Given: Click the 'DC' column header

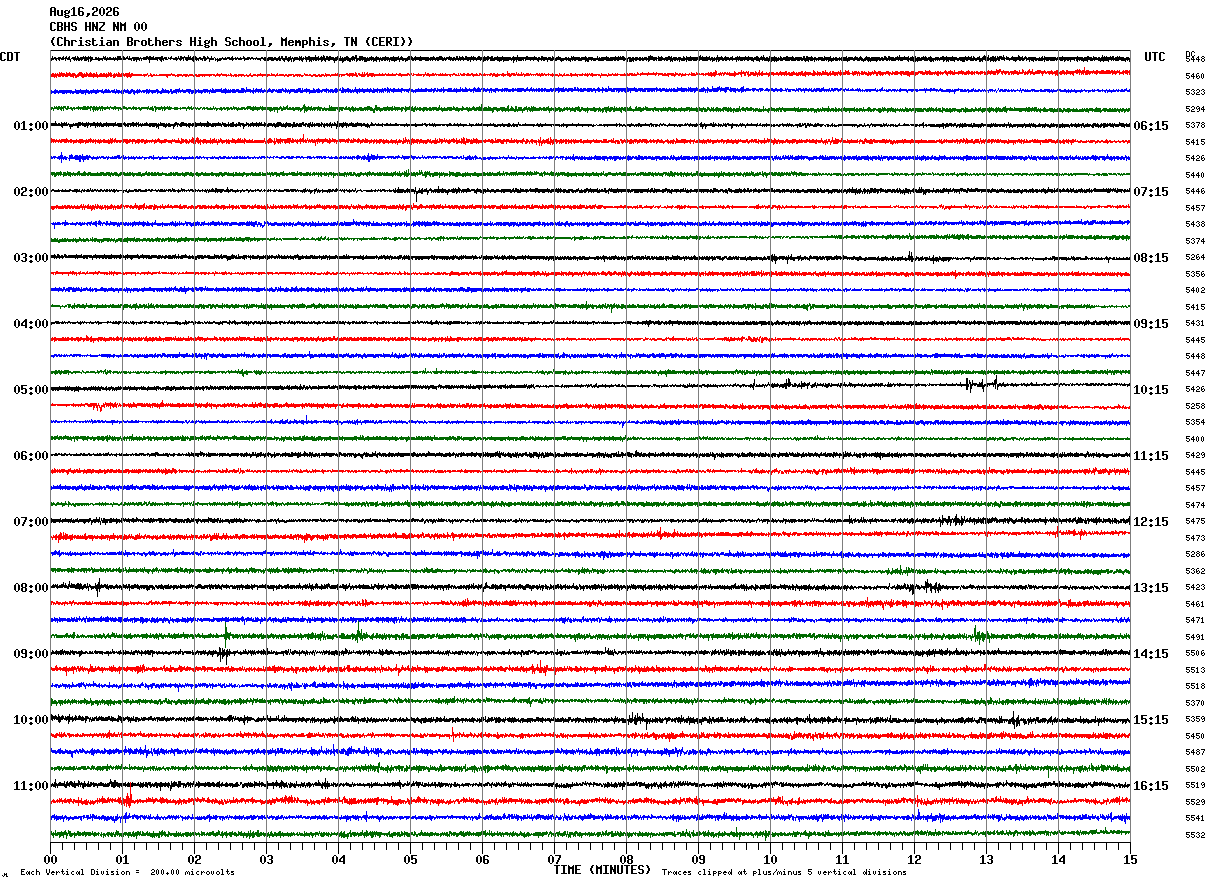Looking at the screenshot, I should click(1190, 54).
